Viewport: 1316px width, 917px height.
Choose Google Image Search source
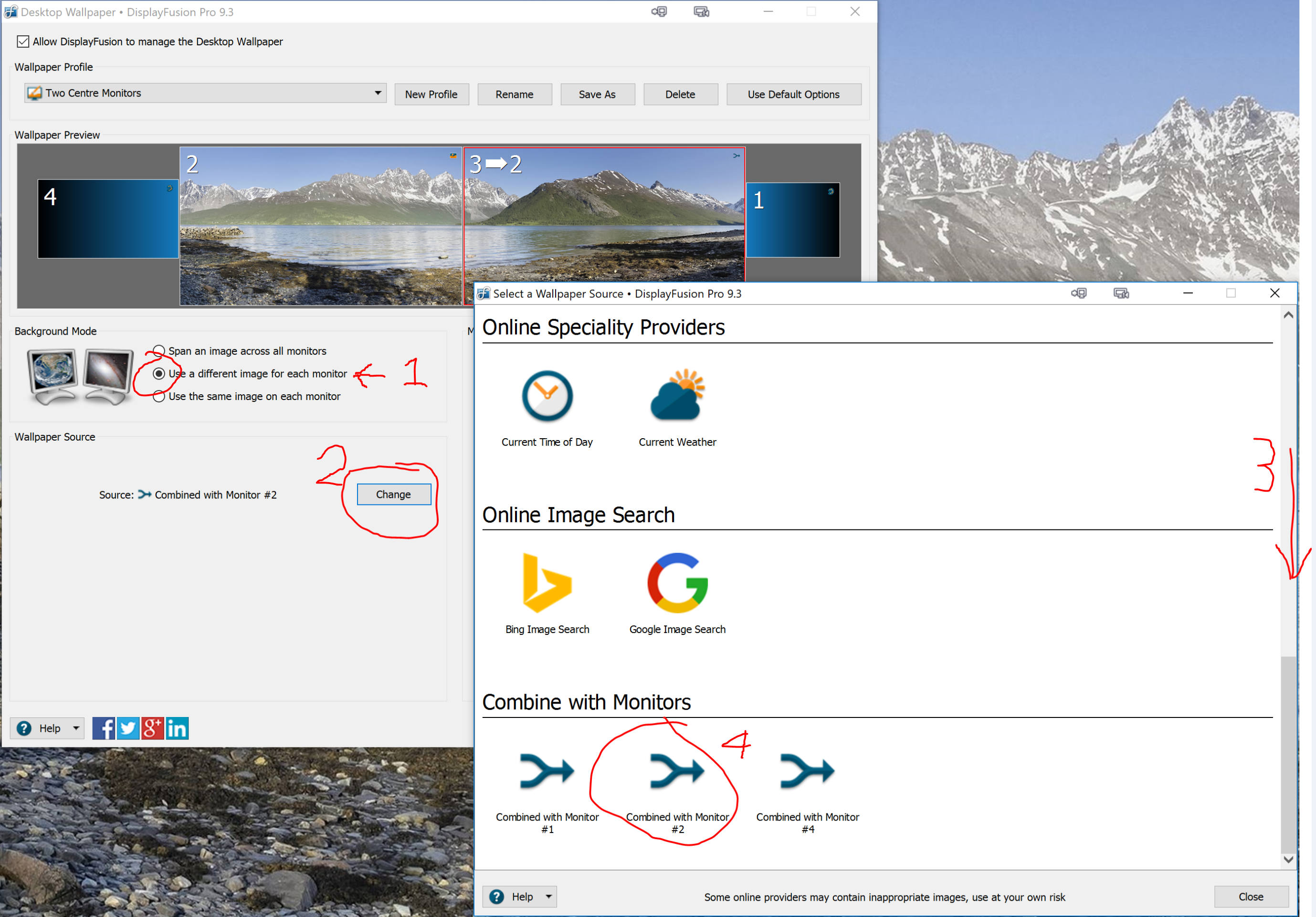coord(677,583)
